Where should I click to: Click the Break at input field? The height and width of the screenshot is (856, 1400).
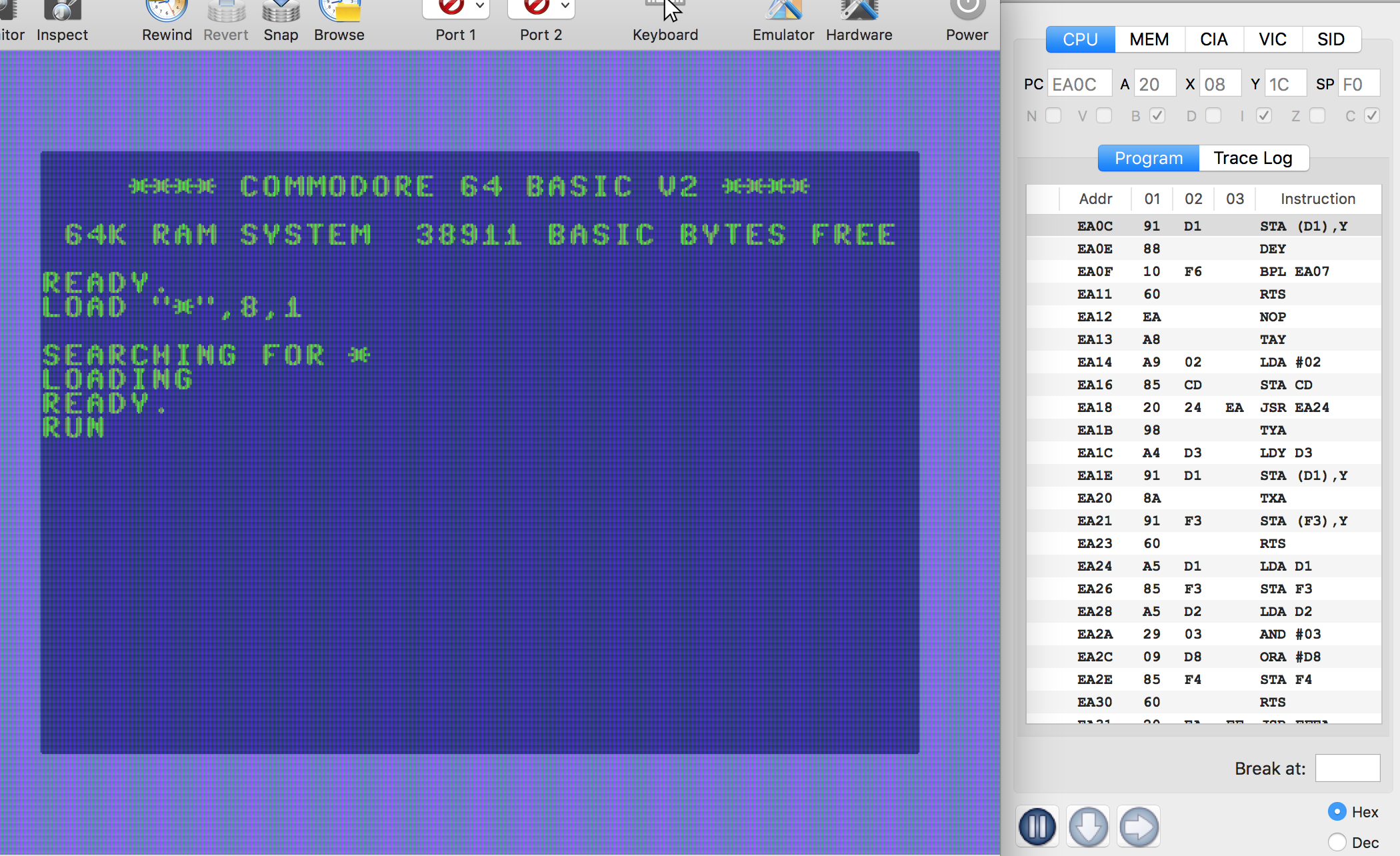(1347, 768)
